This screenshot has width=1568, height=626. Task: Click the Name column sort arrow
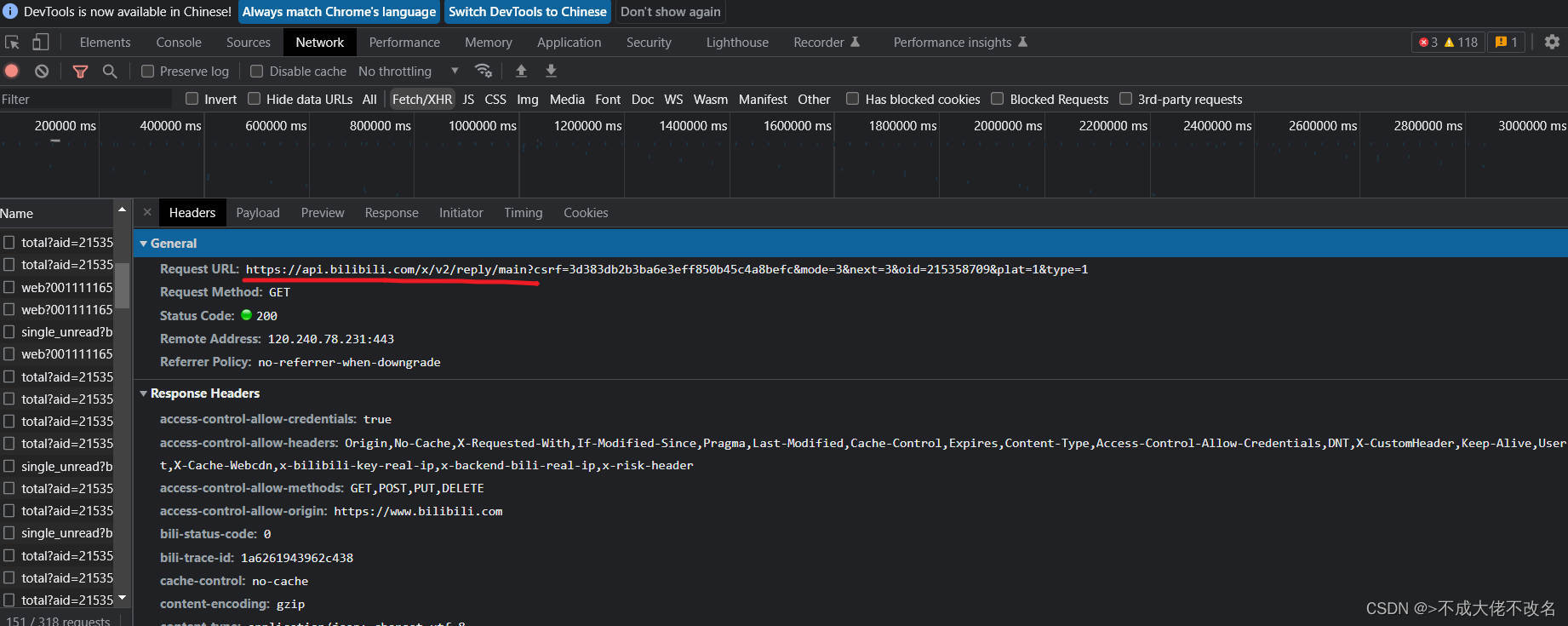[122, 210]
